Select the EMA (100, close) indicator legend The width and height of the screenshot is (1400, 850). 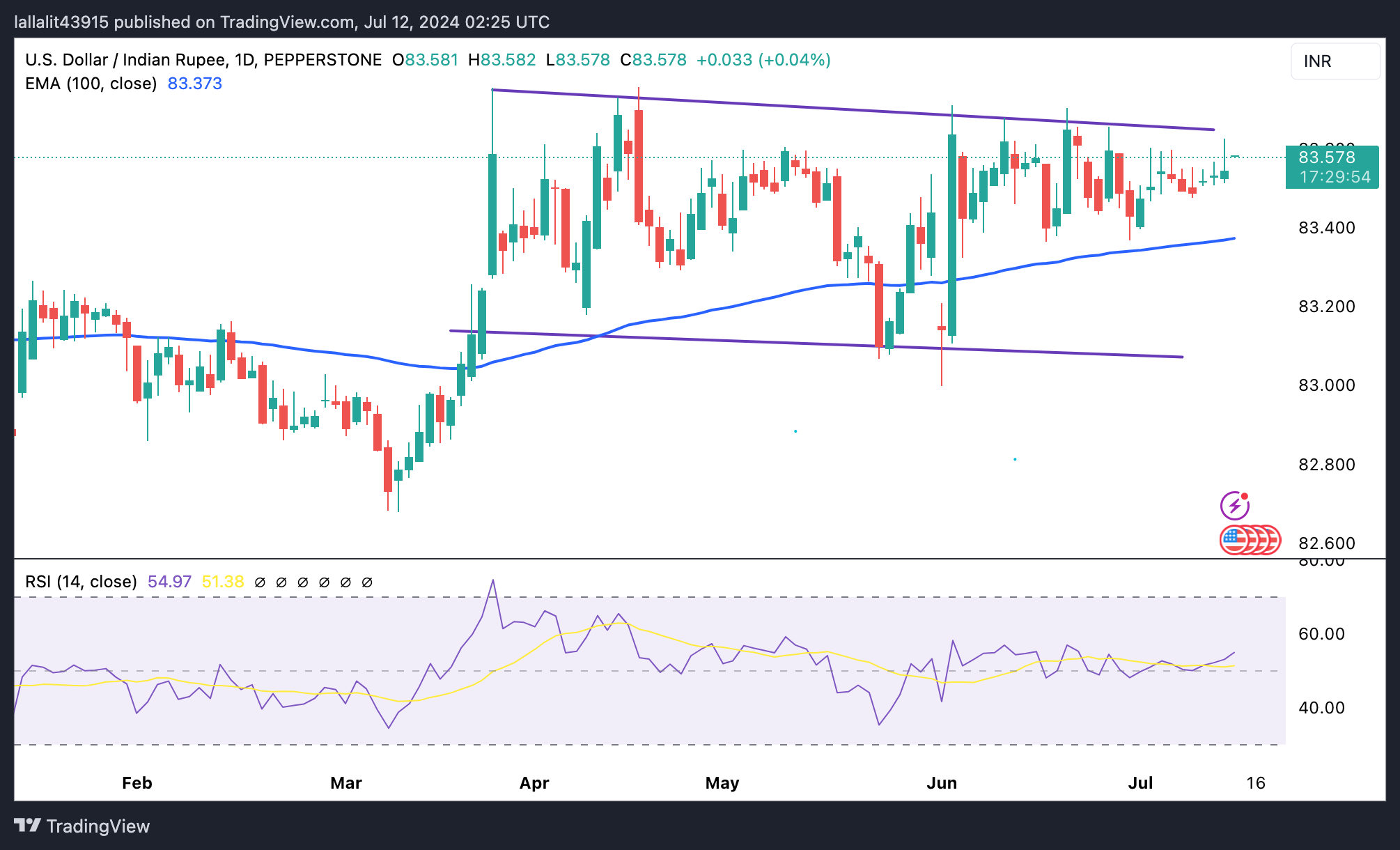91,84
